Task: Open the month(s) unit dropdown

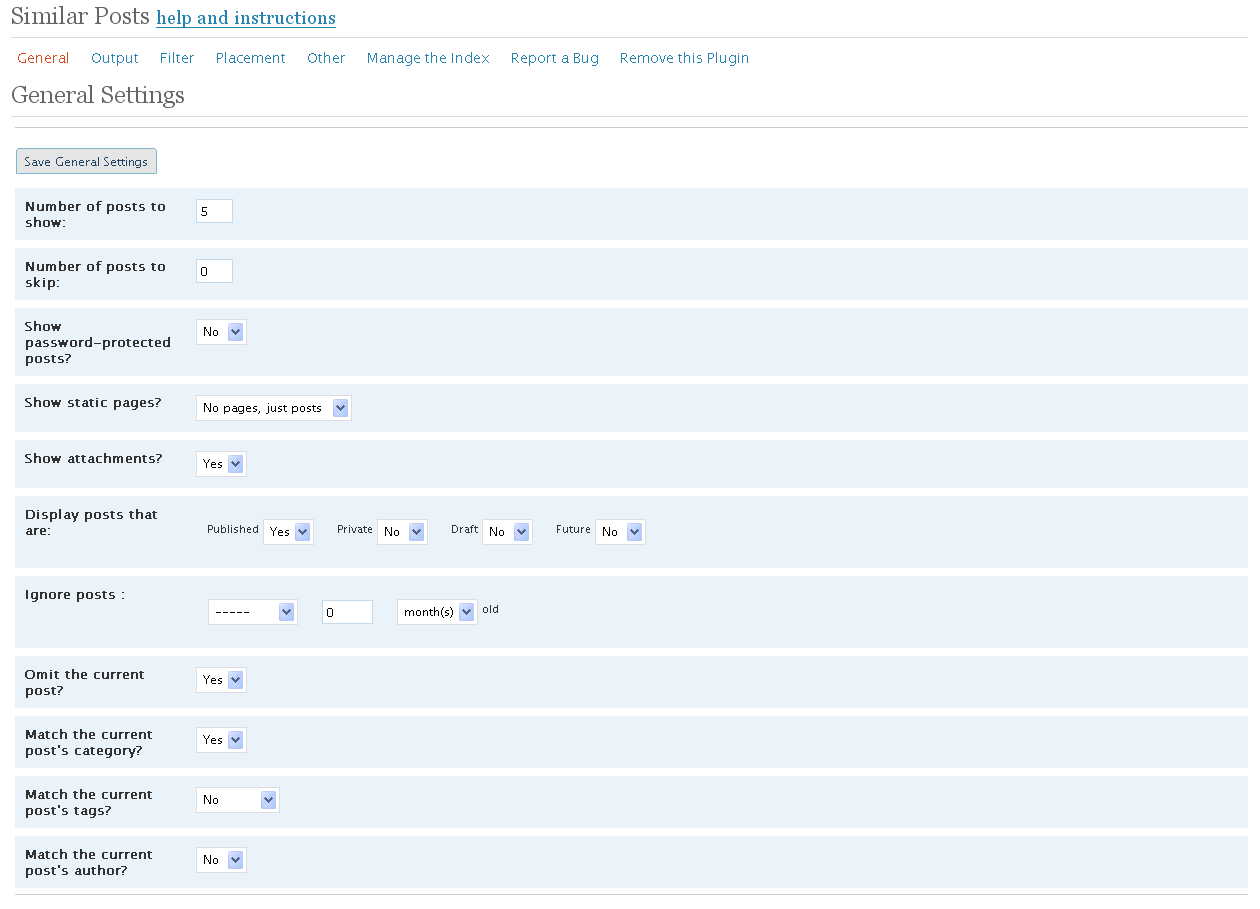Action: pyautogui.click(x=437, y=612)
